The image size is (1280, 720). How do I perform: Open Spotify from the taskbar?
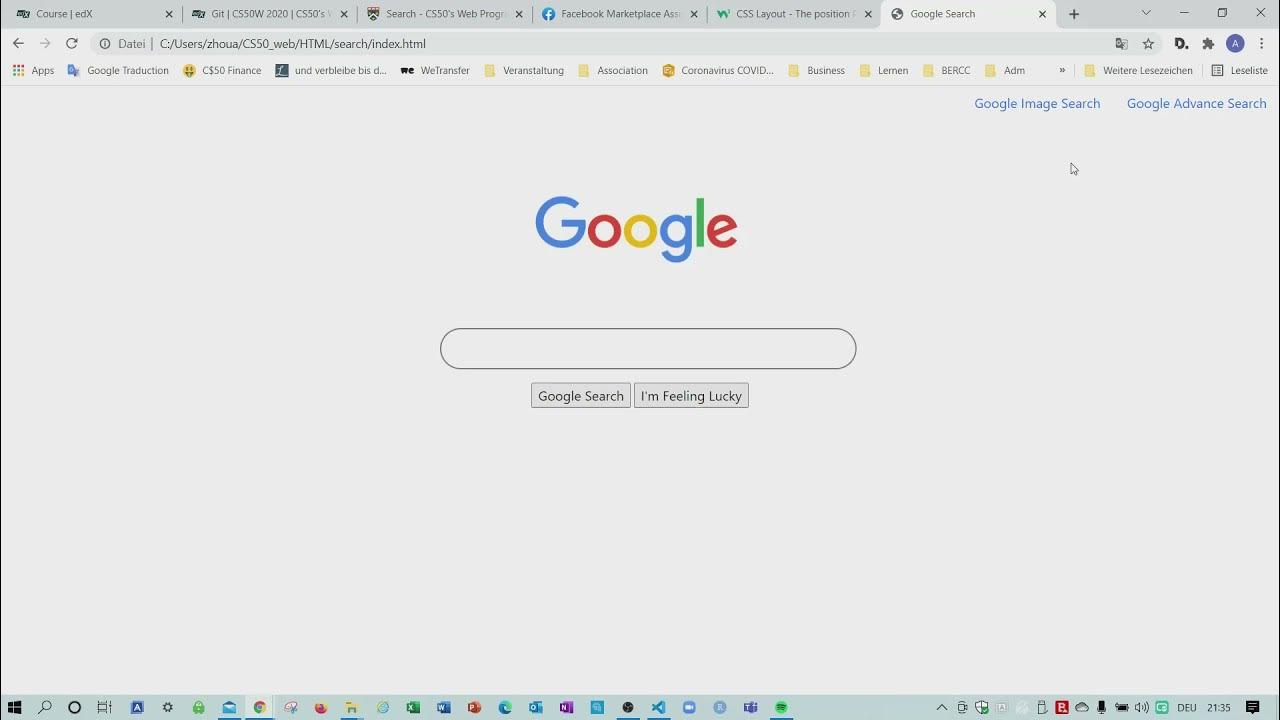point(781,707)
